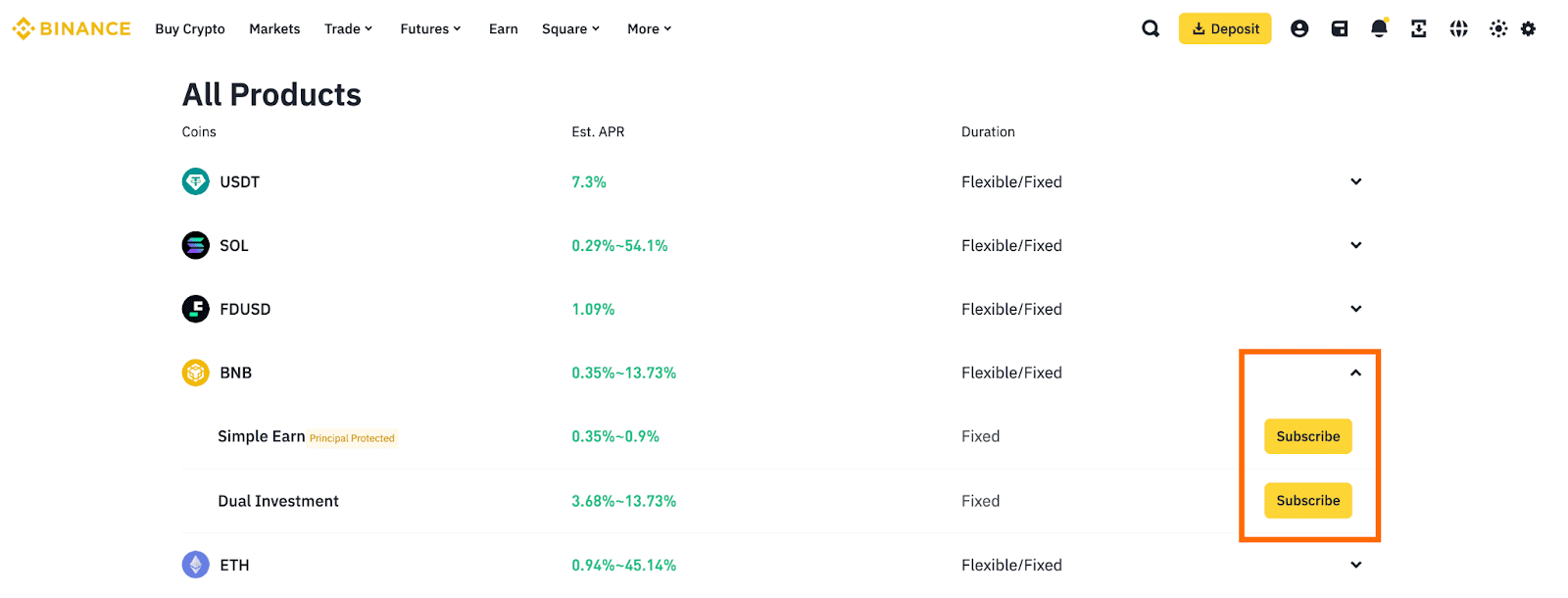Subscribe to BNB Simple Earn

click(x=1307, y=436)
